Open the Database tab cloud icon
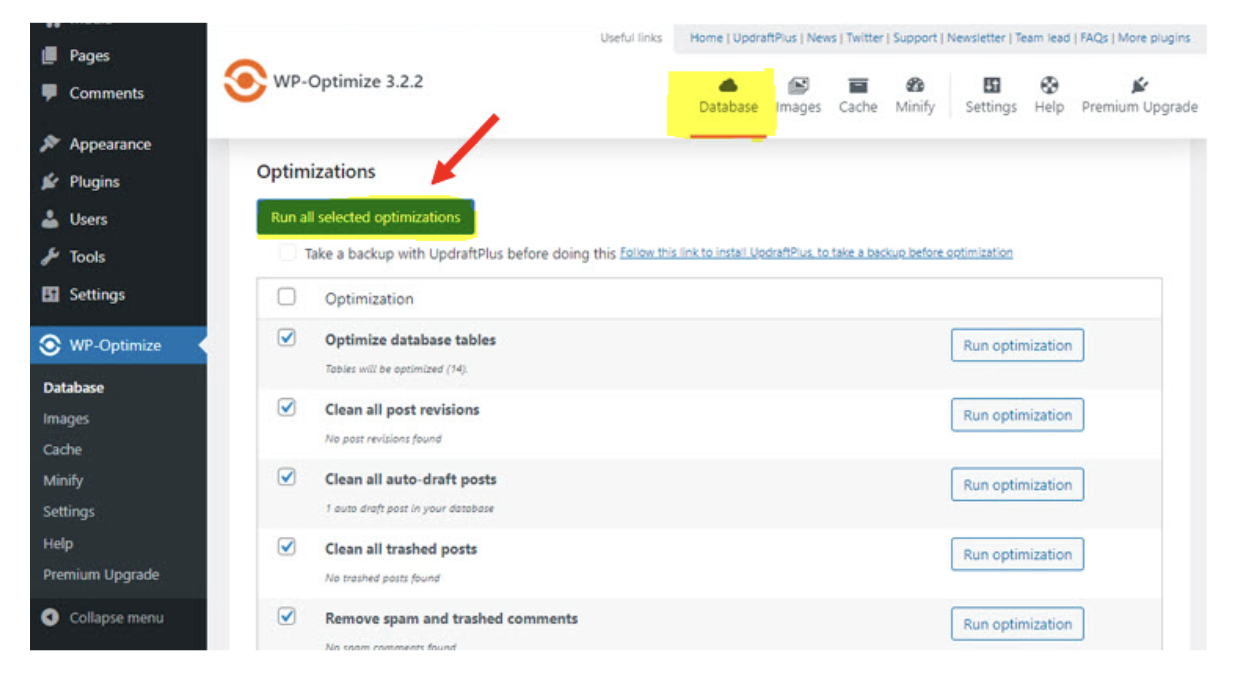 728,85
